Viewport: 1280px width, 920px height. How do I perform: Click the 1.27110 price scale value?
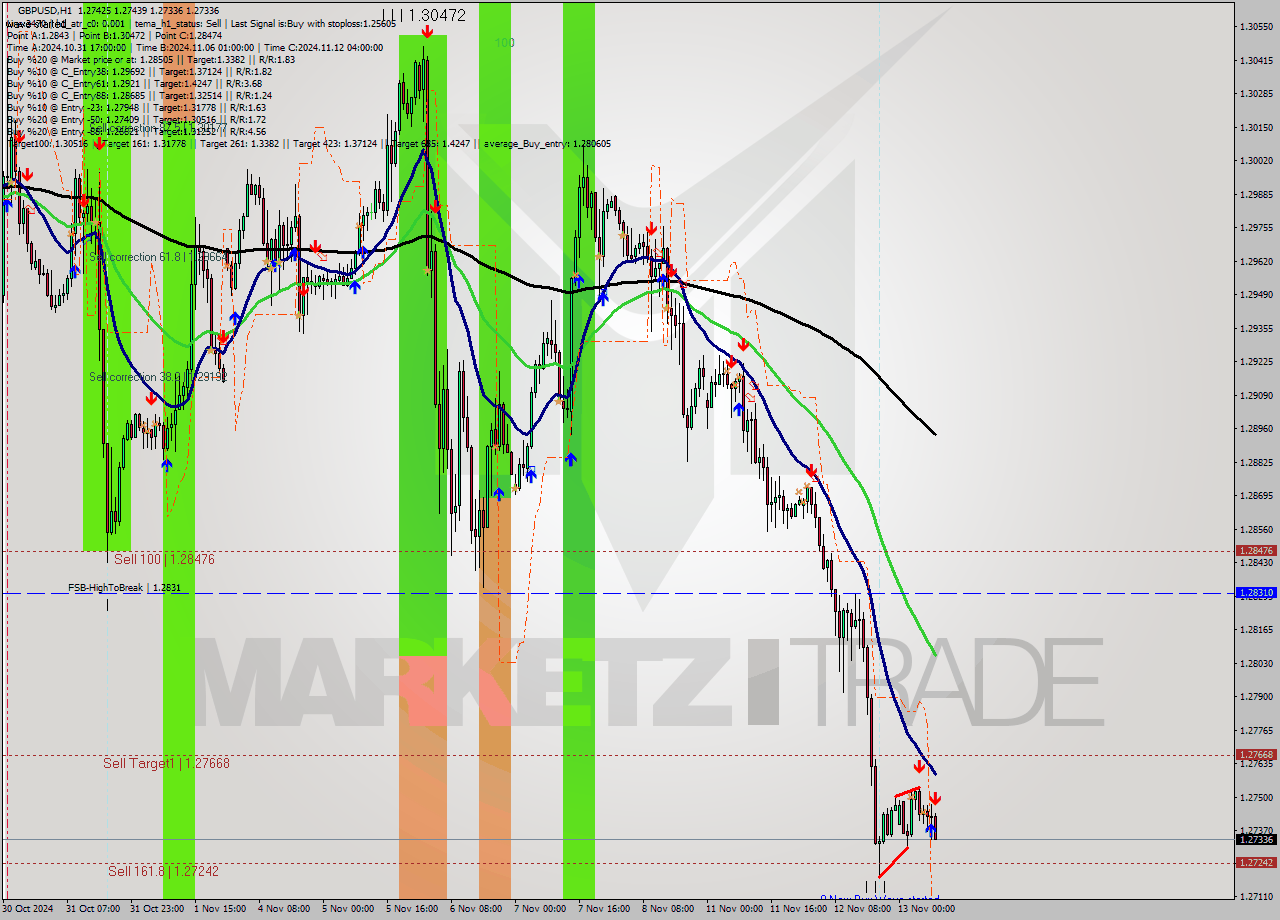pos(1256,897)
